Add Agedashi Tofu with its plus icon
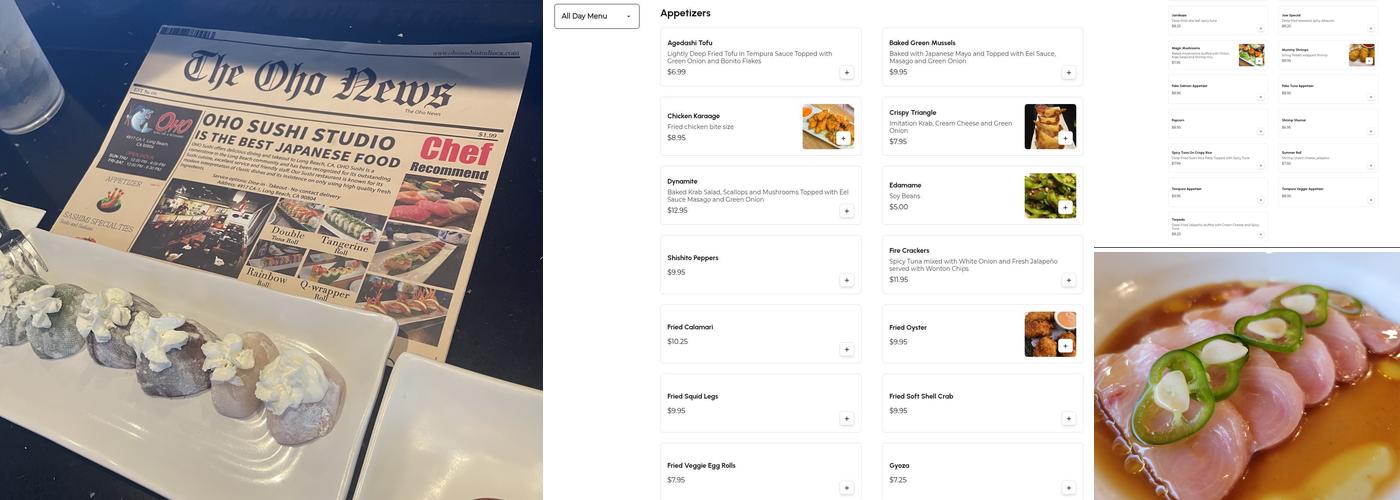Screen dimensions: 1400x500 (x=846, y=72)
